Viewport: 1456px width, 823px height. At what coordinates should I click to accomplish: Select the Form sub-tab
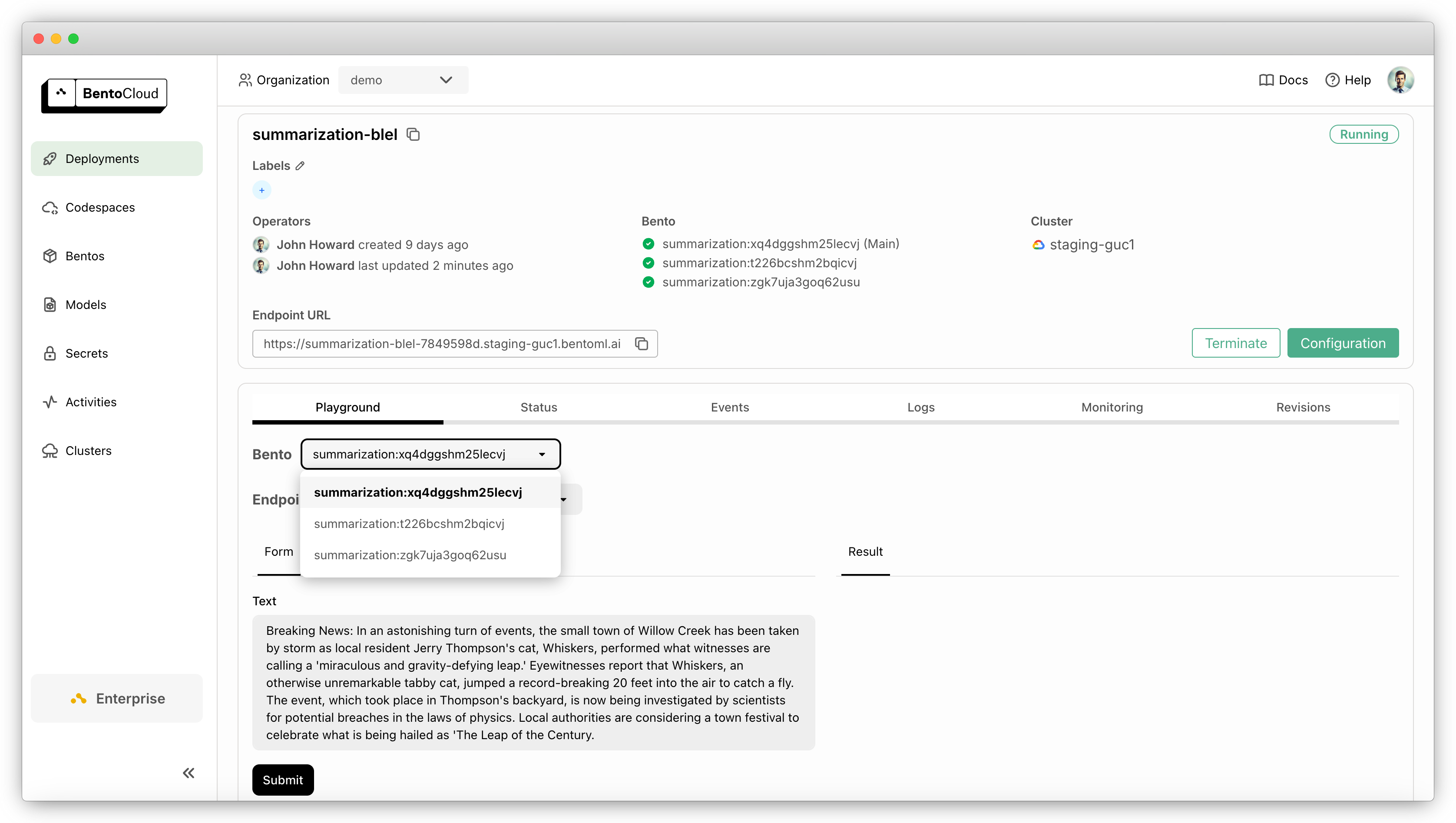click(x=279, y=552)
